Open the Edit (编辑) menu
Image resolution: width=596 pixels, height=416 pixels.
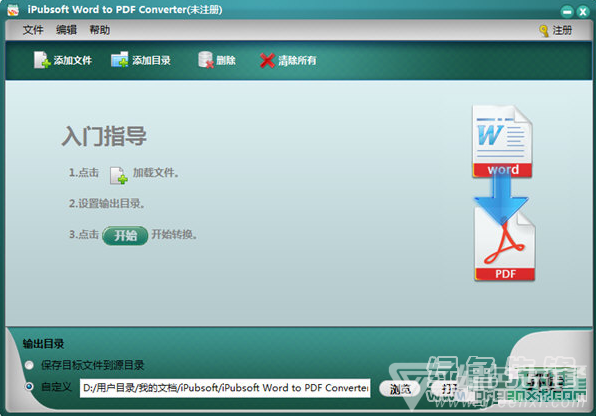point(66,30)
